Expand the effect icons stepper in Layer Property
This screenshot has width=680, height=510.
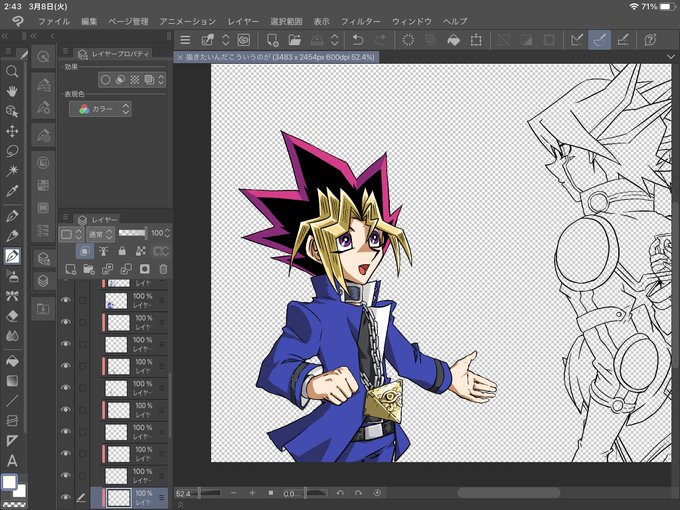161,79
